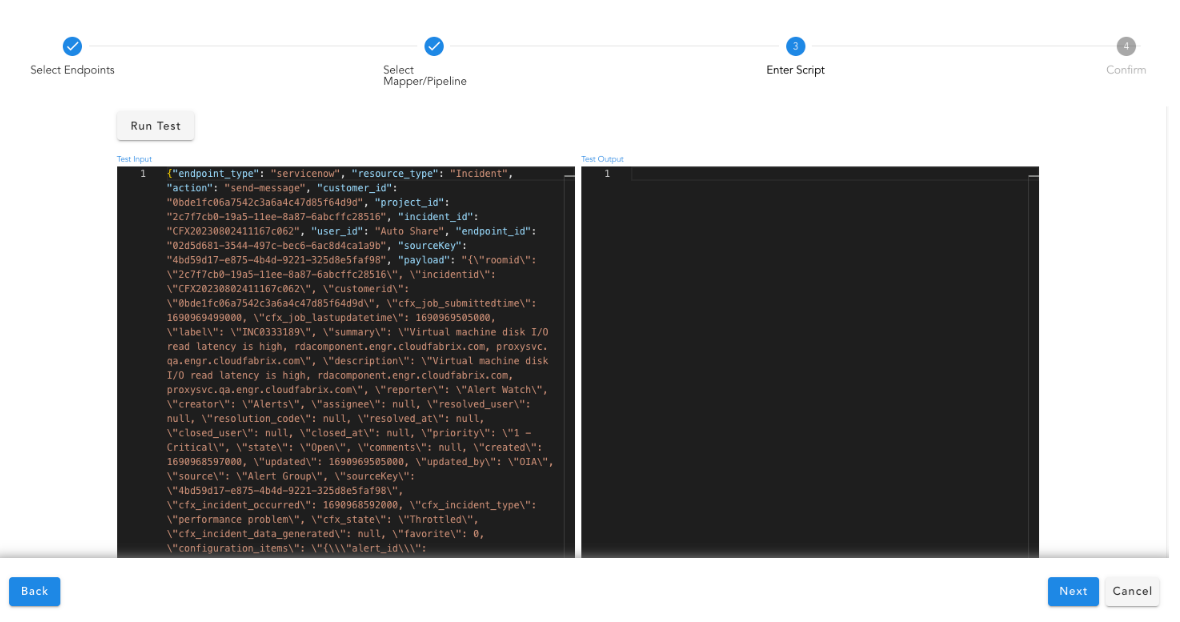Click the Select Endpoints checkmark step icon
The image size is (1180, 622).
pos(72,46)
